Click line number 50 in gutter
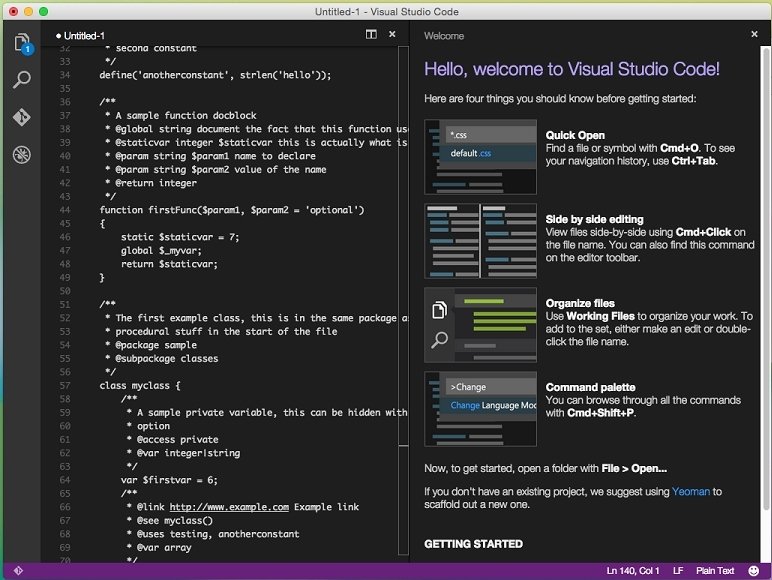This screenshot has width=772, height=580. pyautogui.click(x=64, y=291)
